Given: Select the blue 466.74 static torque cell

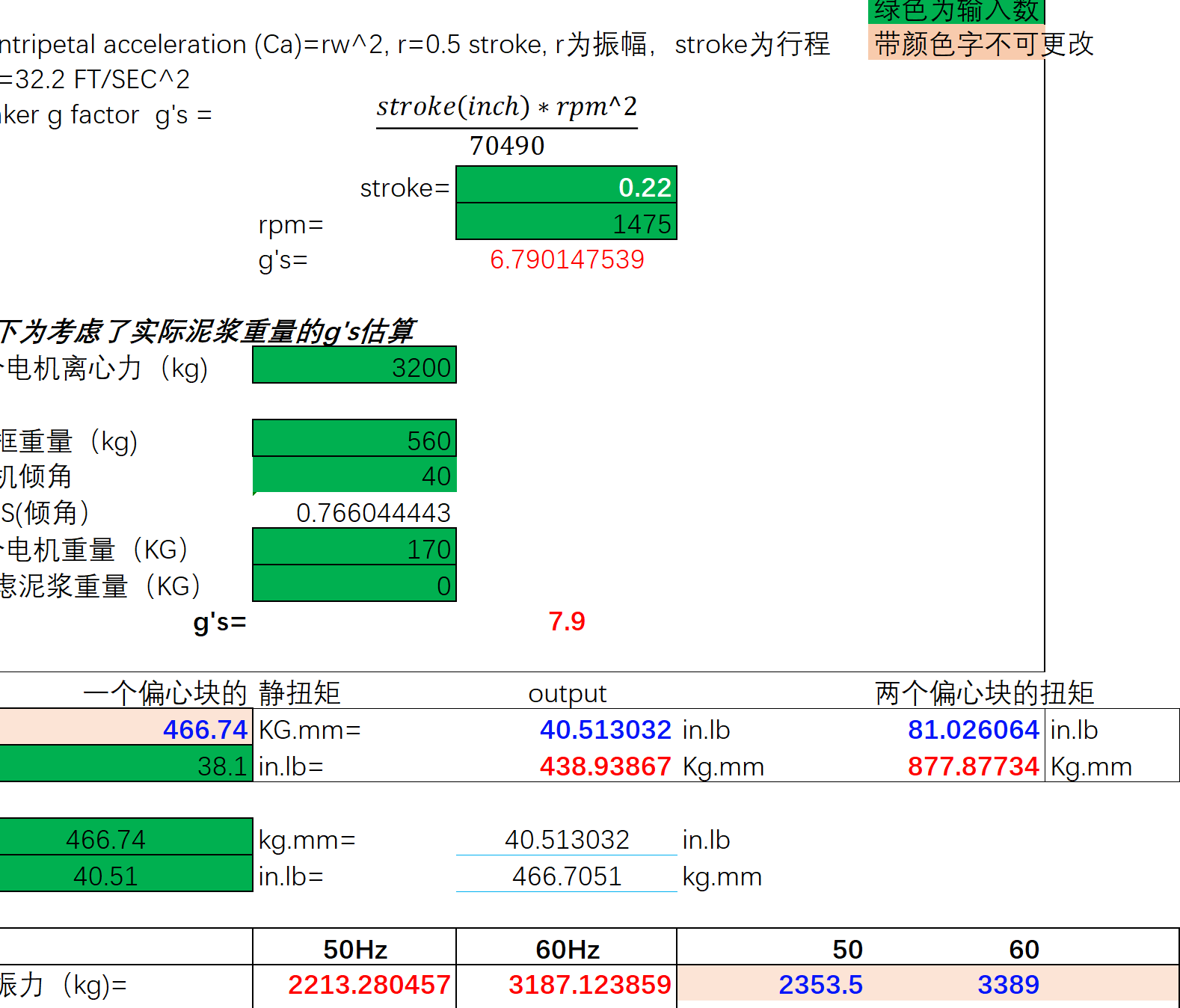Looking at the screenshot, I should coord(126,727).
